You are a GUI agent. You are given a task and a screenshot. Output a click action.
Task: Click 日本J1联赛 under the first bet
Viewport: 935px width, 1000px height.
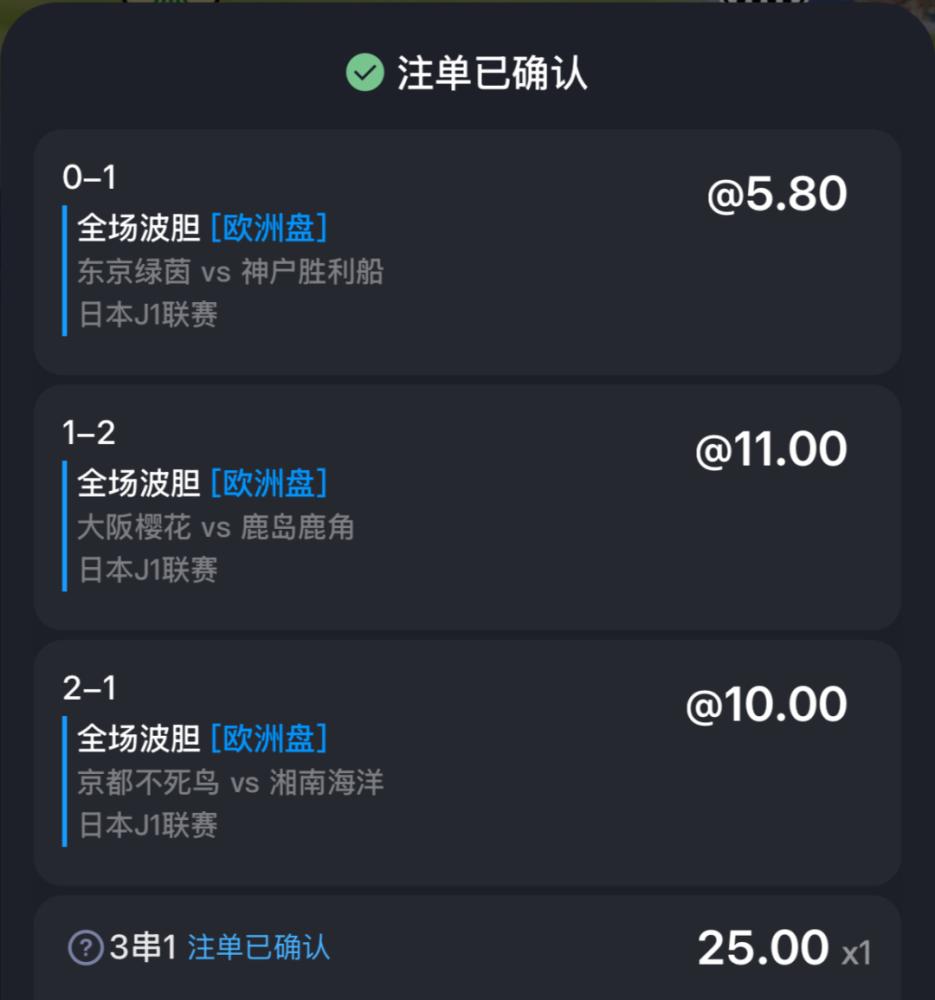[x=148, y=314]
